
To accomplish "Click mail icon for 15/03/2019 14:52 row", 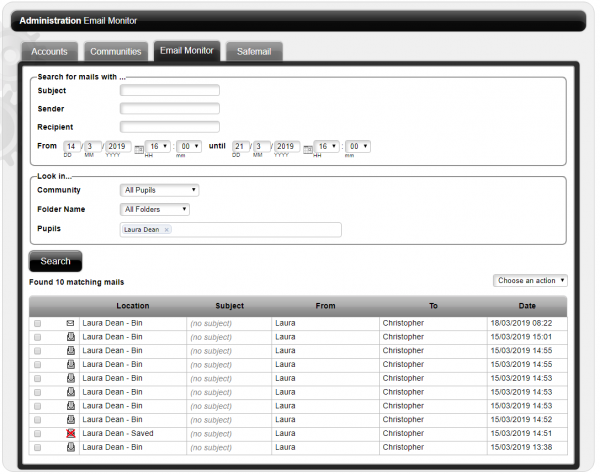I will 70,419.
